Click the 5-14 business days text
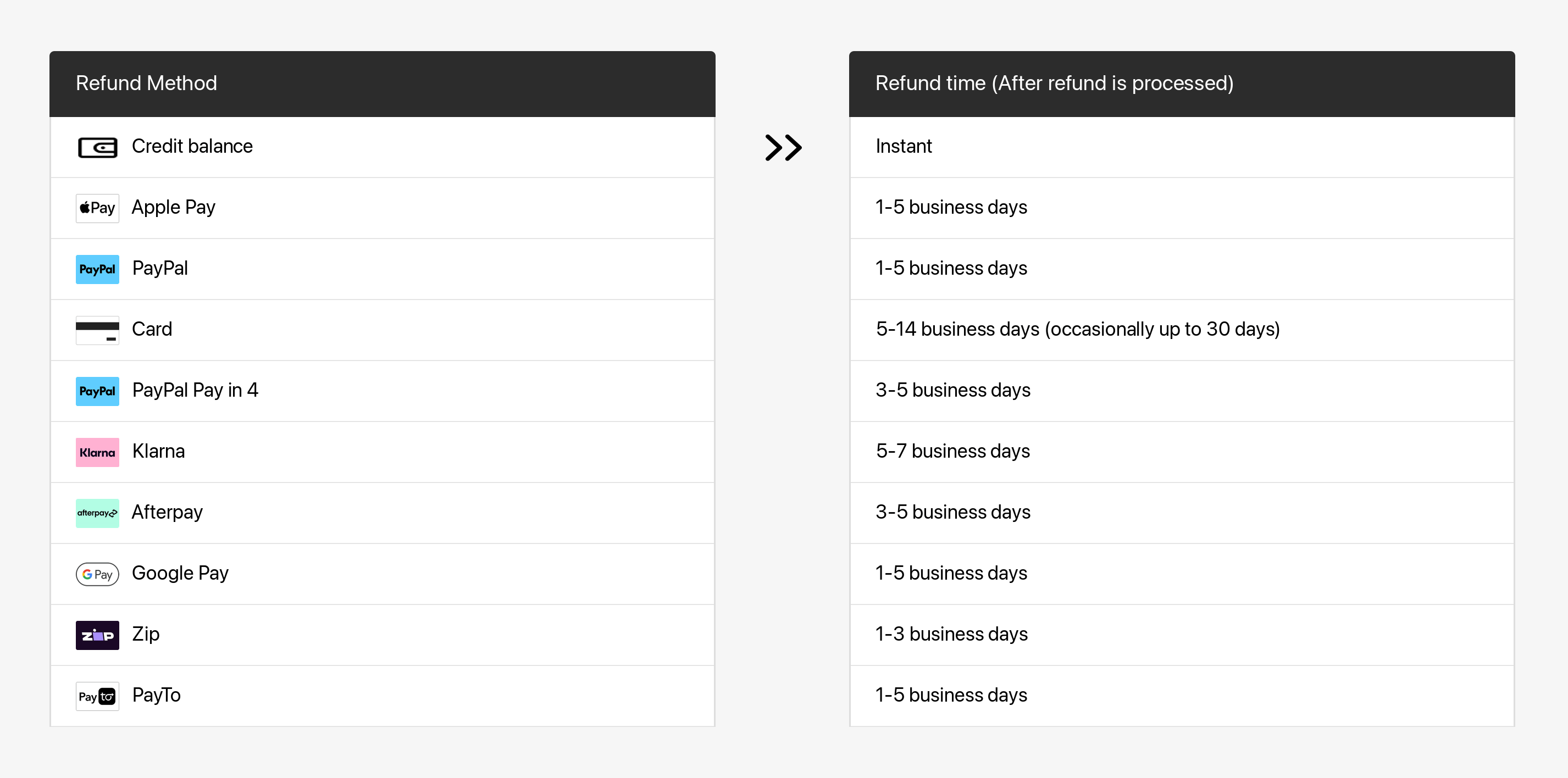The width and height of the screenshot is (1568, 778). [1077, 329]
